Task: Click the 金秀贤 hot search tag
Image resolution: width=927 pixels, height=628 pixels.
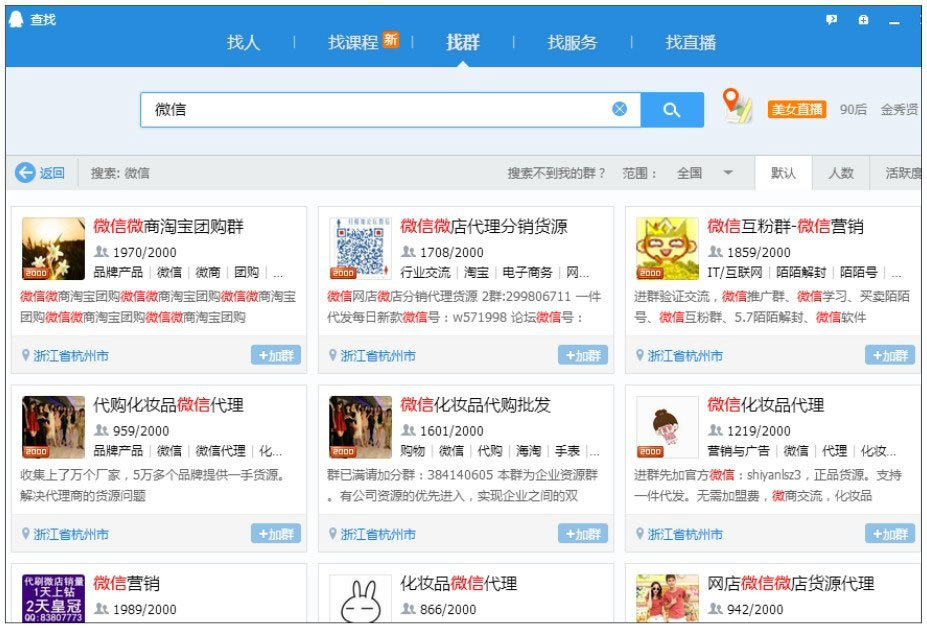Action: [x=899, y=109]
